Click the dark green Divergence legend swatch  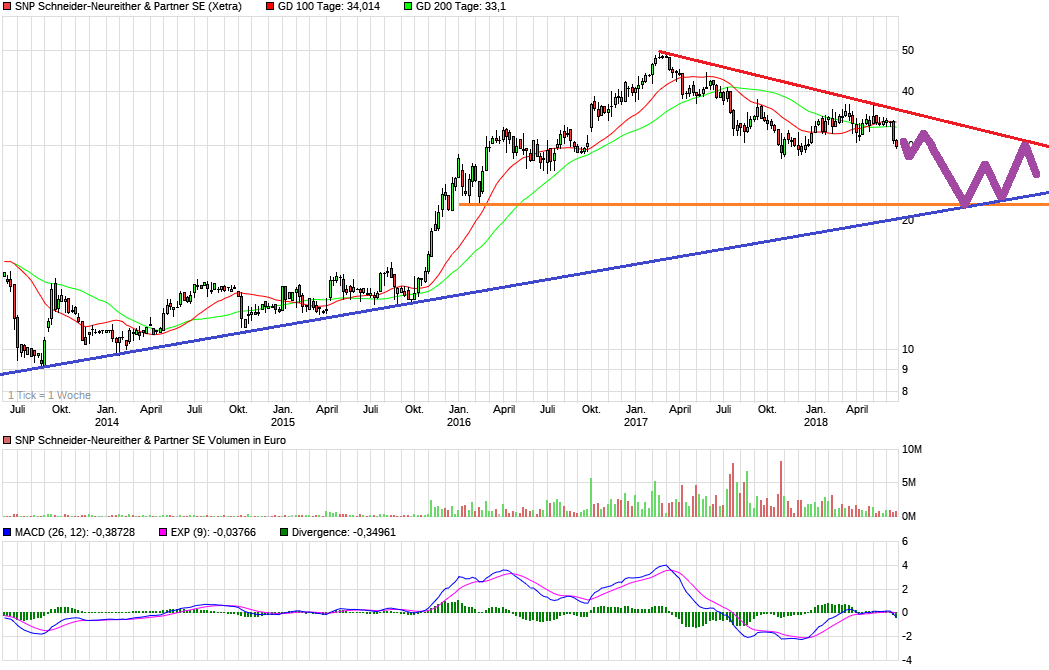coord(284,532)
